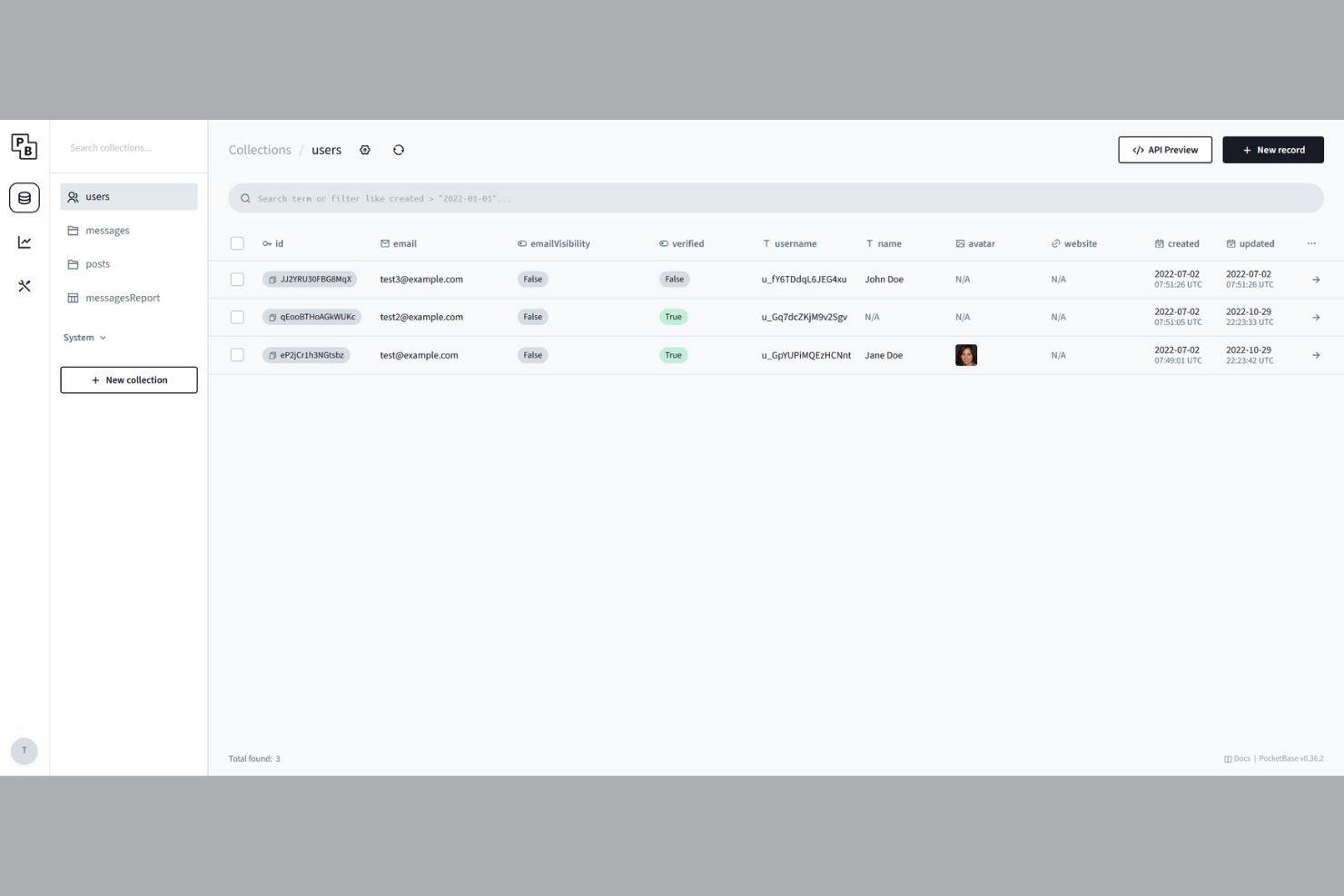
Task: Open the Docs link in the footer
Action: (1237, 758)
